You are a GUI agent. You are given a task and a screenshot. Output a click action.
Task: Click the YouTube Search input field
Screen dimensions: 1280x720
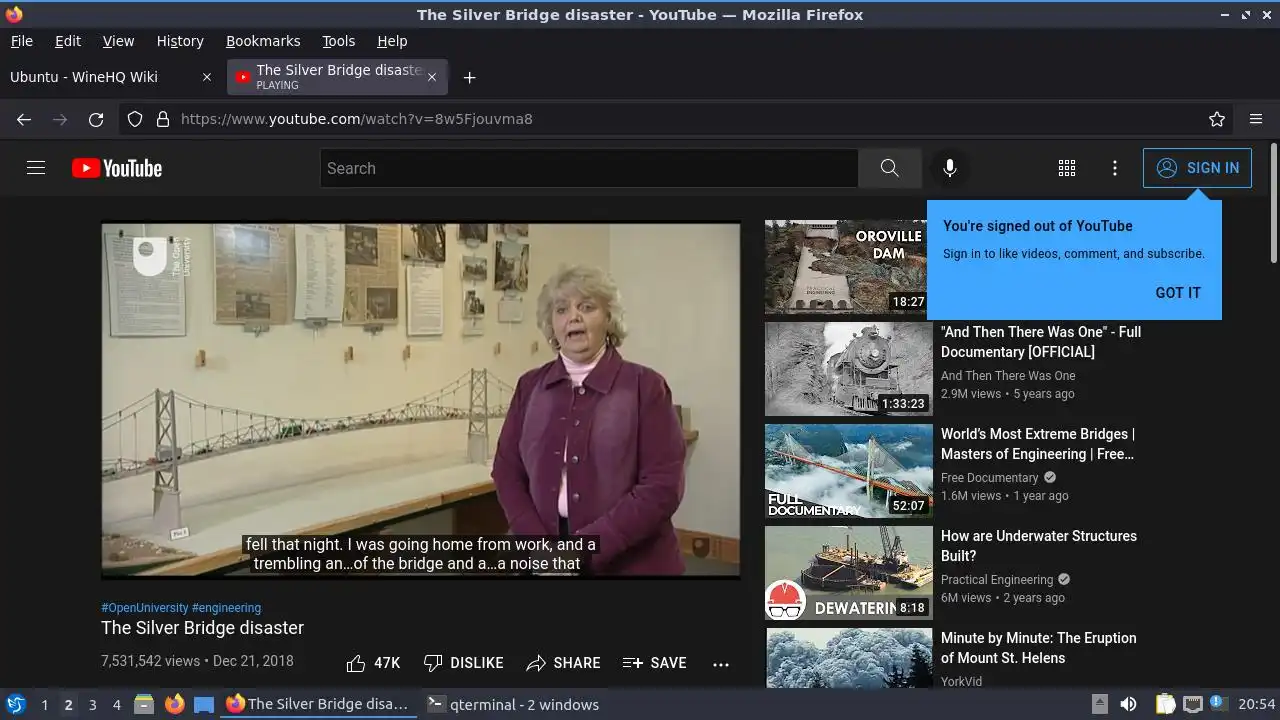589,168
